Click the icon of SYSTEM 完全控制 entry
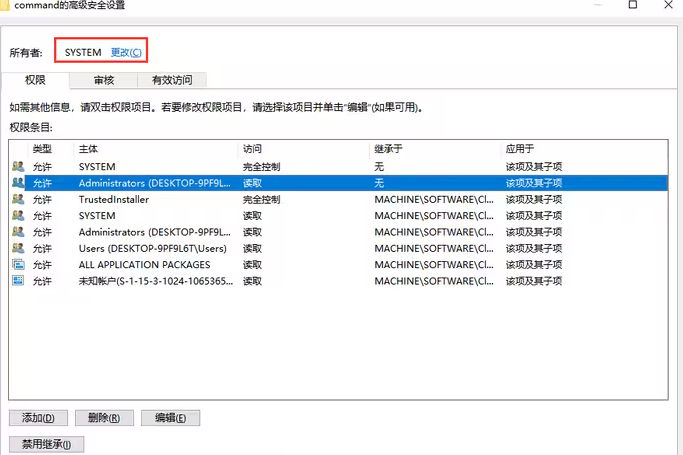 pyautogui.click(x=18, y=167)
